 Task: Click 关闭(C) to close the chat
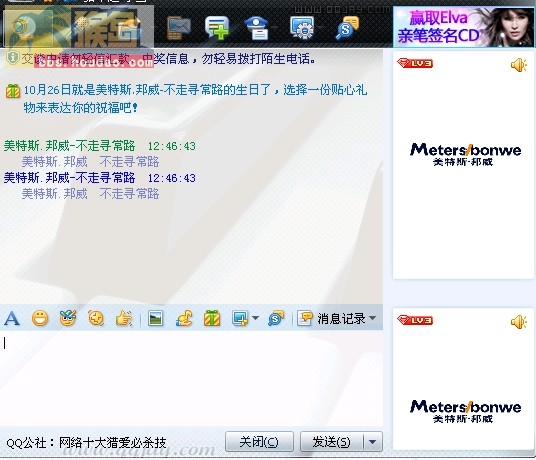(x=259, y=442)
